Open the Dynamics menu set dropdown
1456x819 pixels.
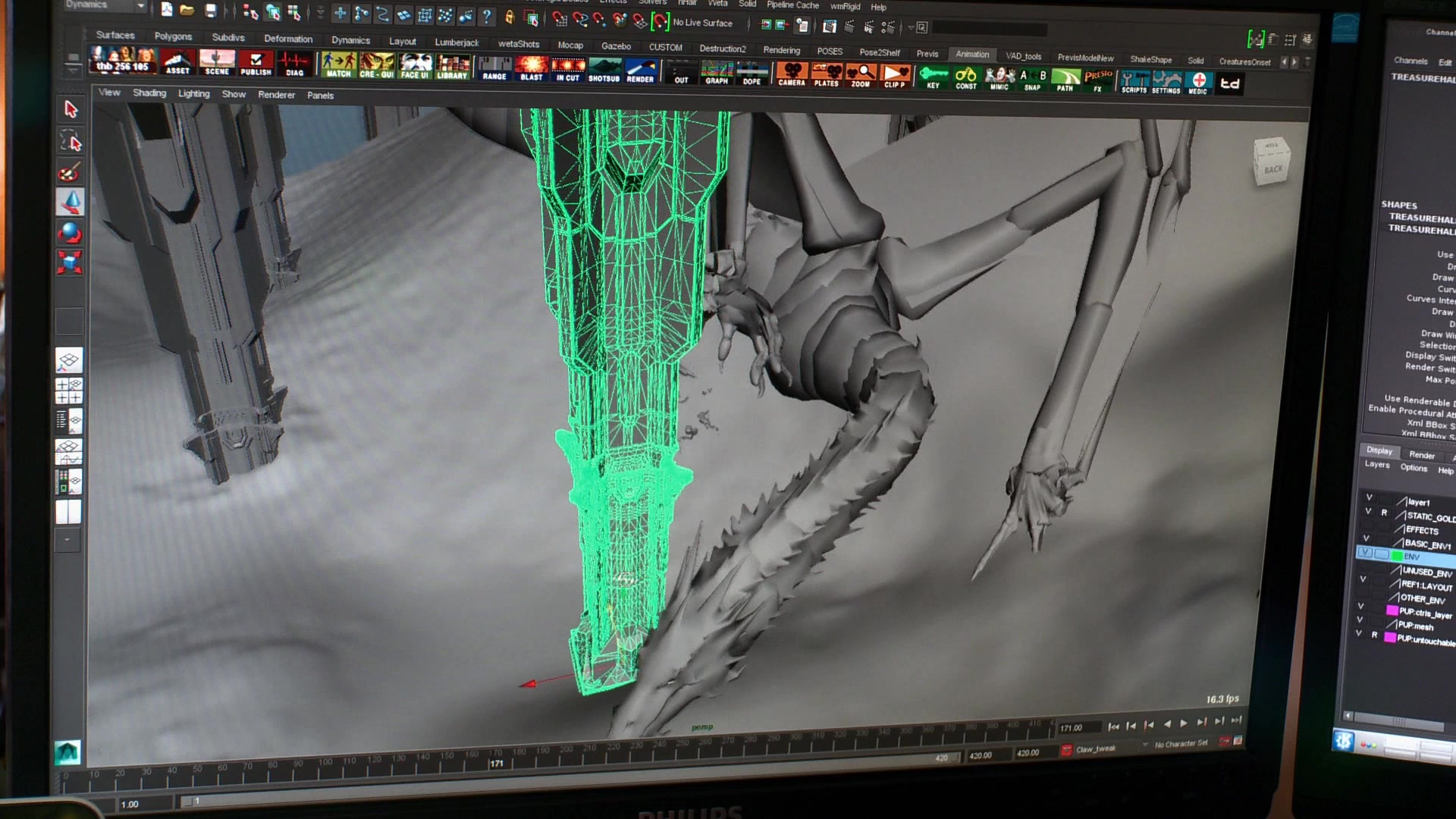click(105, 5)
